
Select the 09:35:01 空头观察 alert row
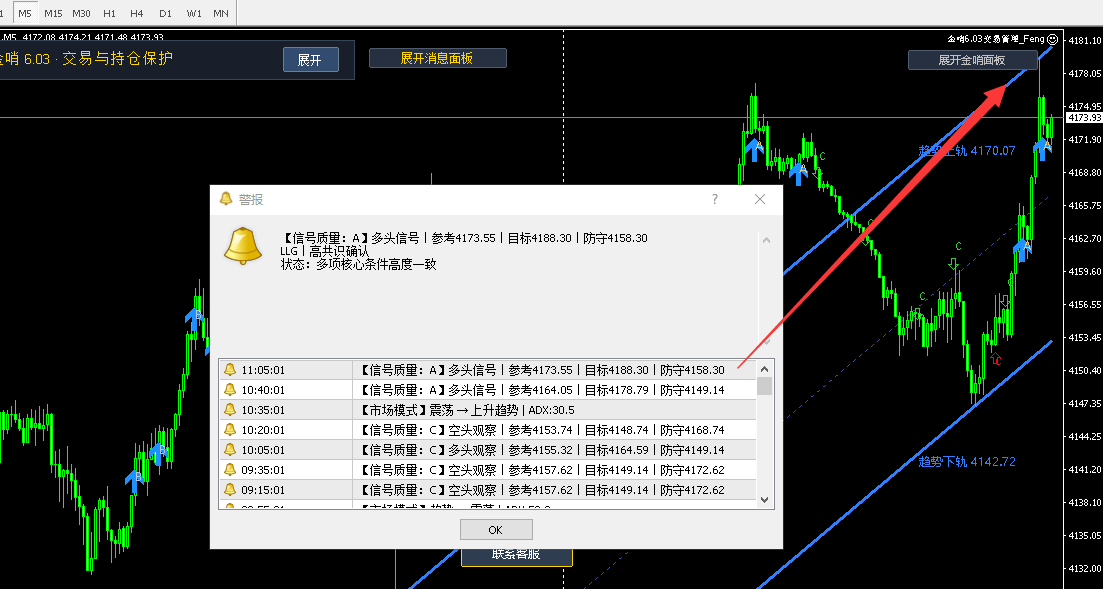(487, 470)
